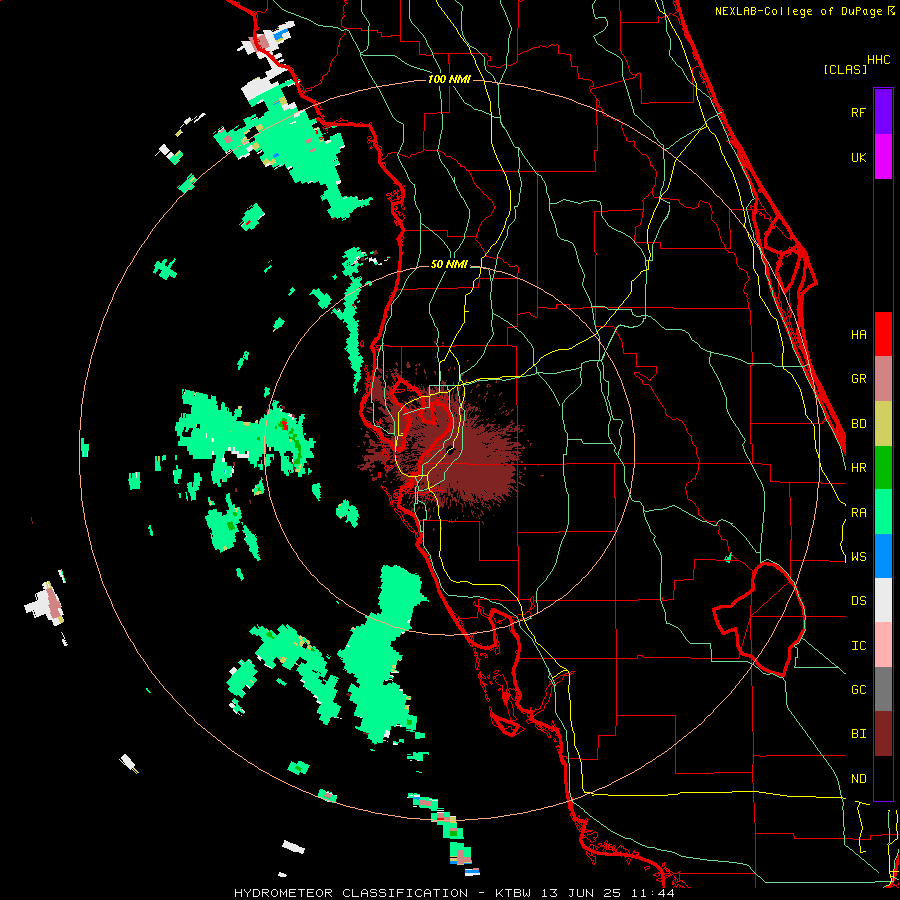Click the IC legend label
This screenshot has height=900, width=900.
[x=858, y=645]
